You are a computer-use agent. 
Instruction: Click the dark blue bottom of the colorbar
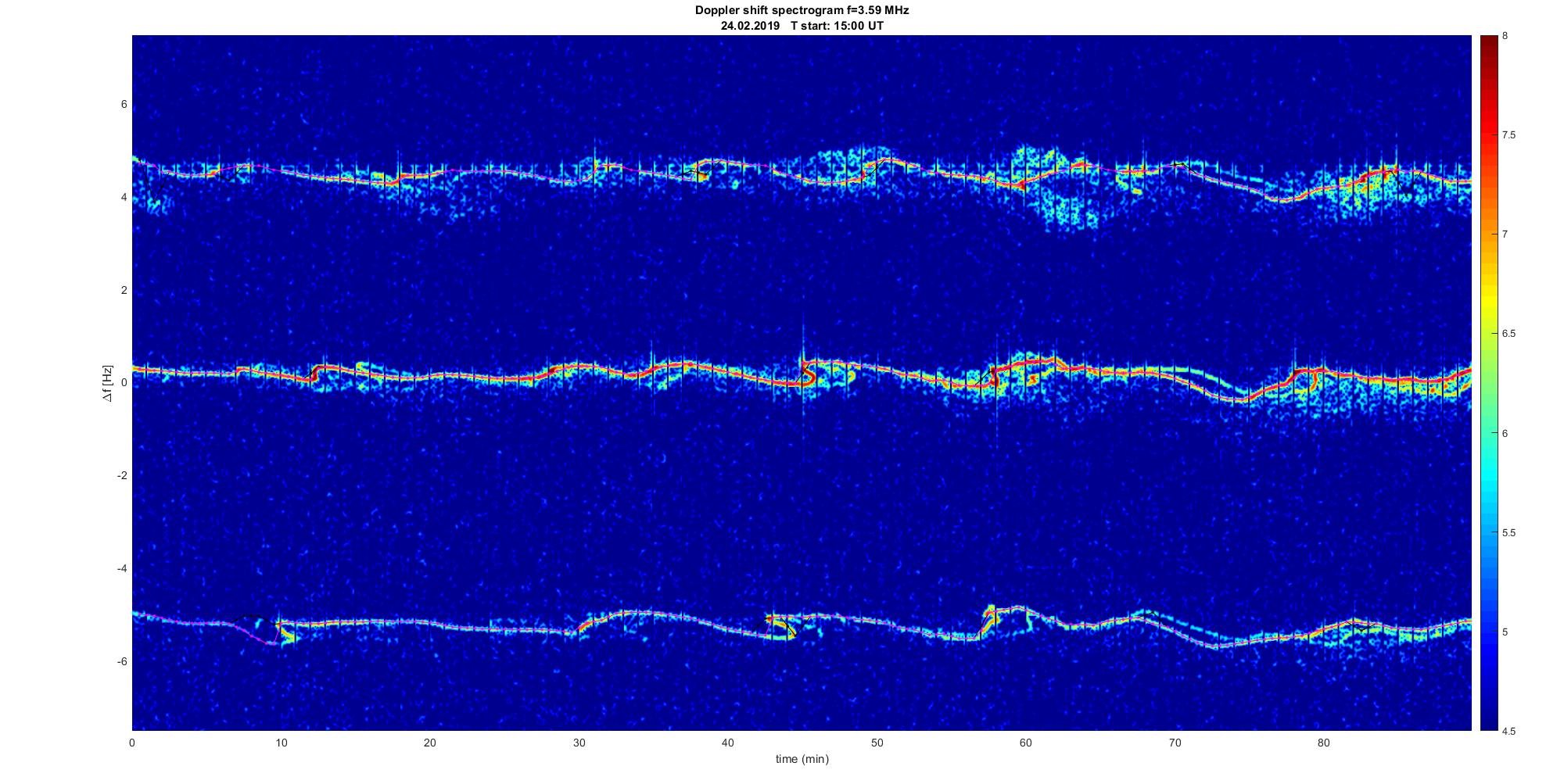click(1488, 725)
